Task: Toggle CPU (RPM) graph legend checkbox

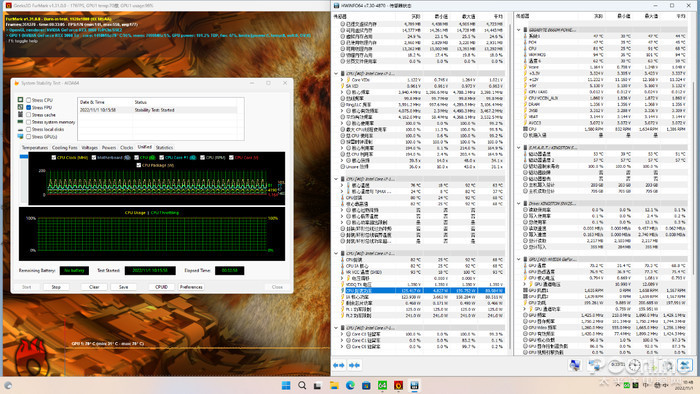Action: click(202, 158)
